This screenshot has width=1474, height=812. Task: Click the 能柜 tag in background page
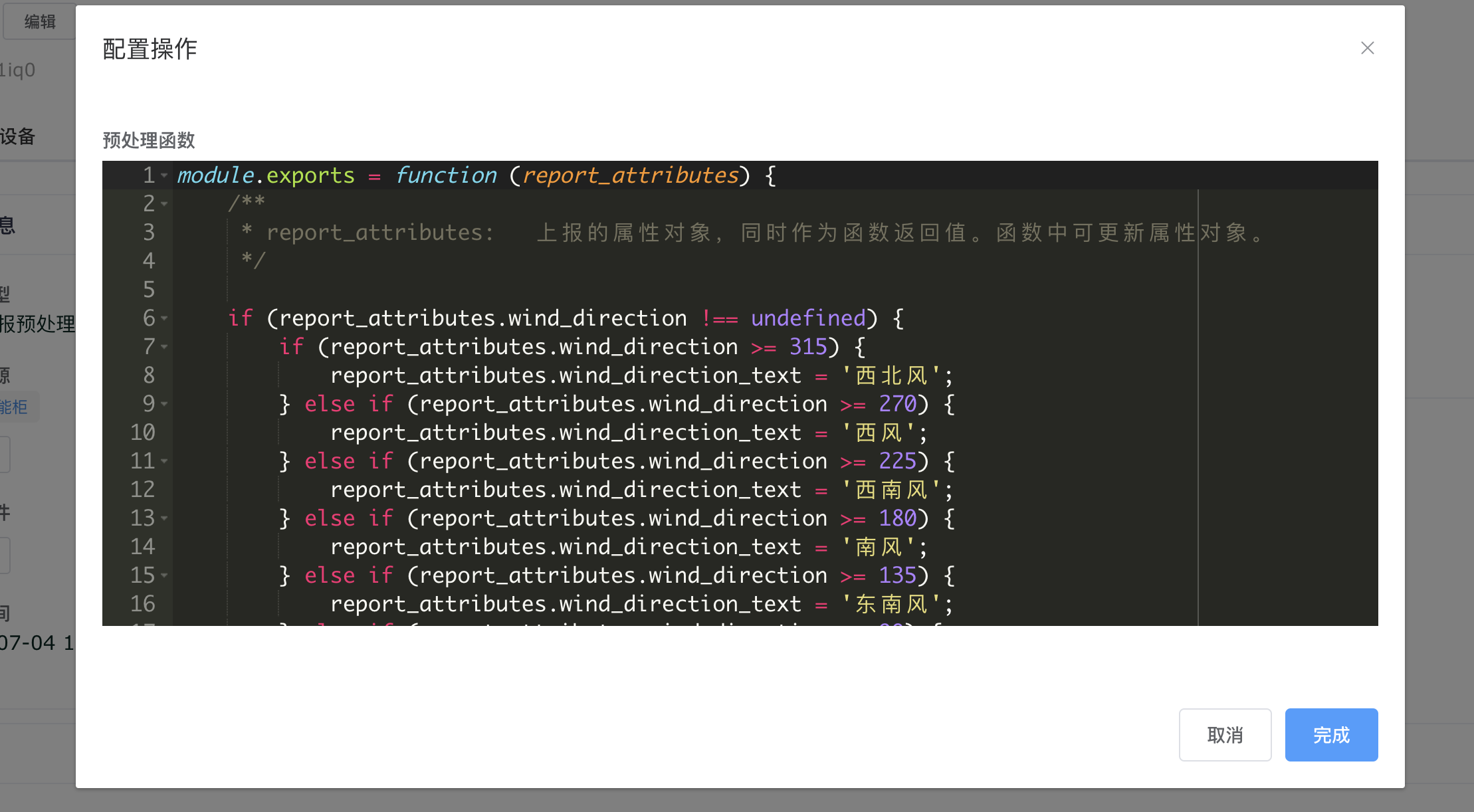click(15, 407)
